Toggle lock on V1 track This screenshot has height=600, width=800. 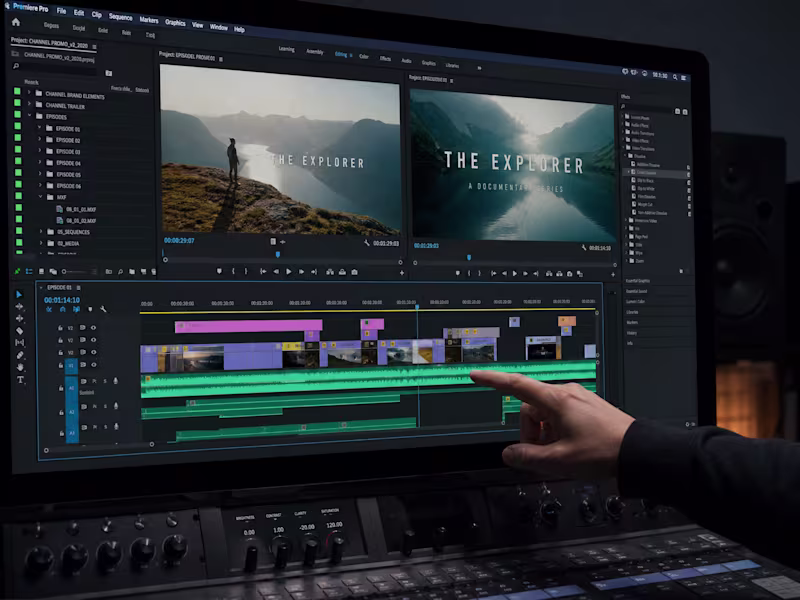pyautogui.click(x=61, y=365)
